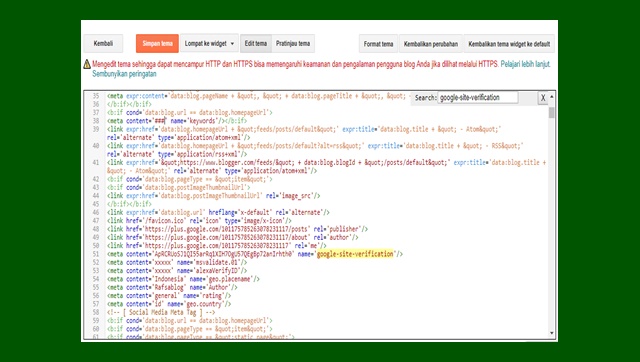Click '/favicon.ico' href on line 47
This screenshot has width=640, height=362.
[x=165, y=221]
